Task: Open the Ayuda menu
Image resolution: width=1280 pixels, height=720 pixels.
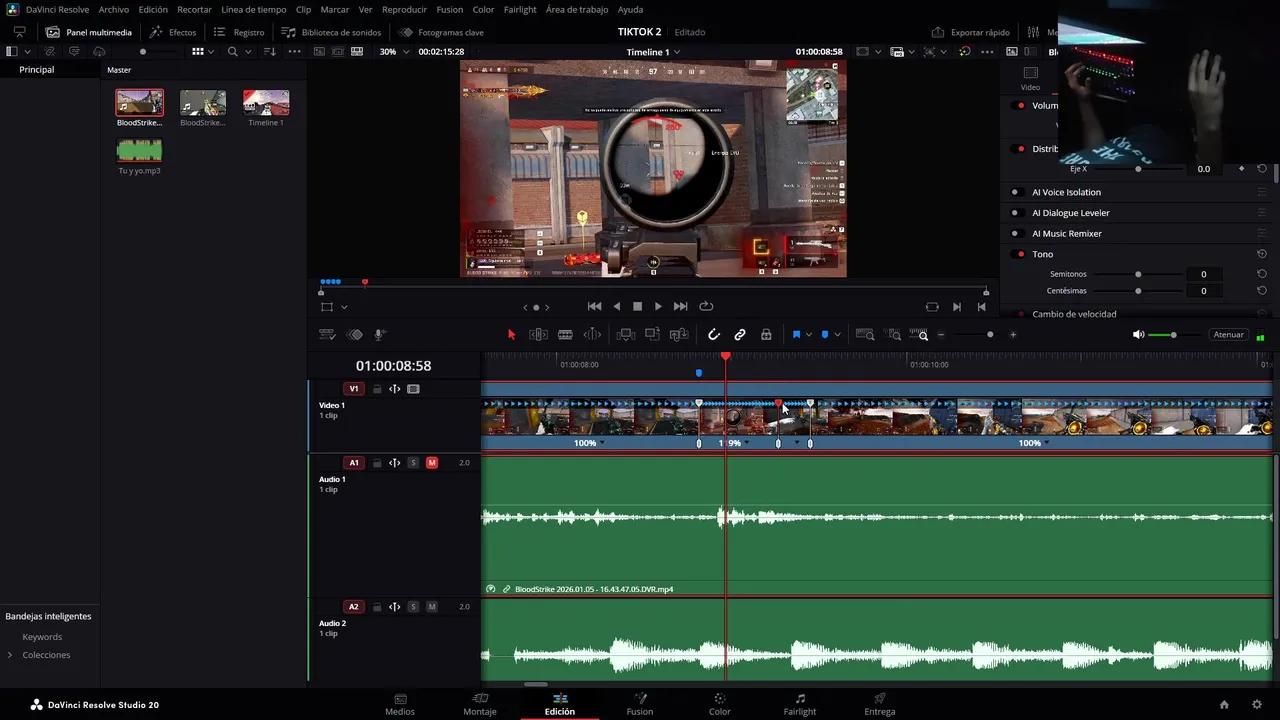Action: [x=630, y=9]
